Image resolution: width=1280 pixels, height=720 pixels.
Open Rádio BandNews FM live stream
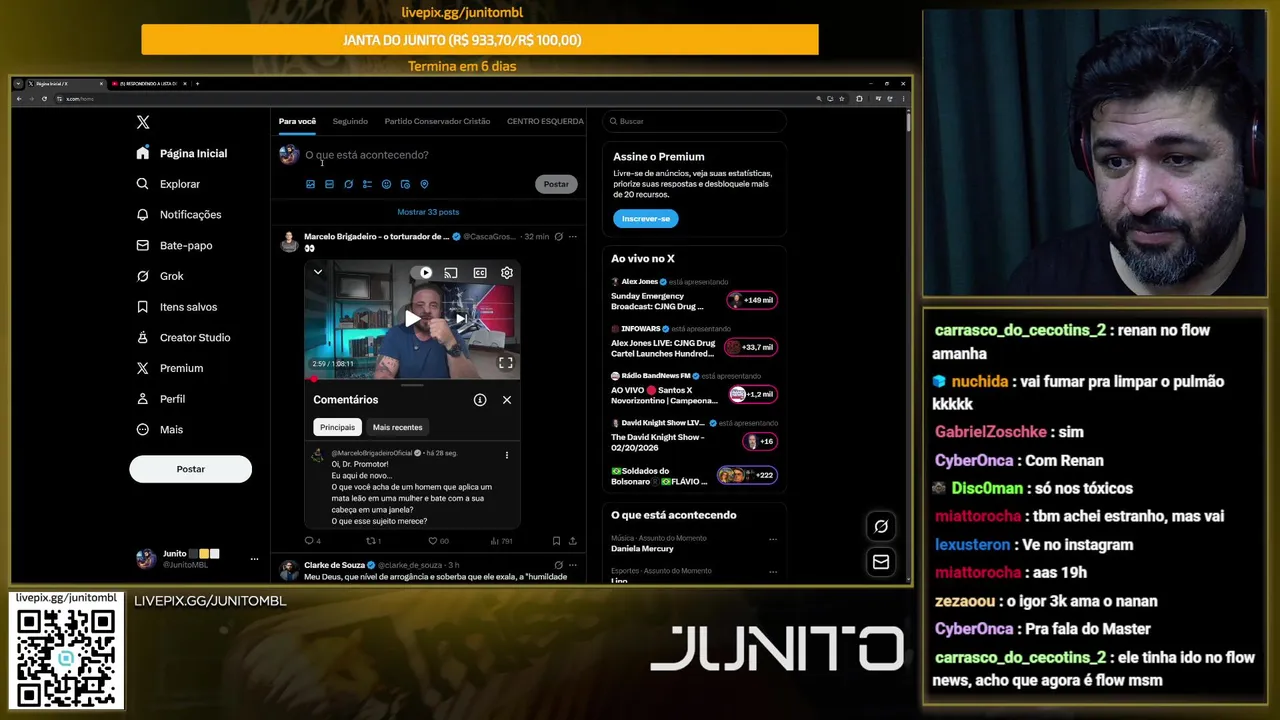tap(694, 390)
